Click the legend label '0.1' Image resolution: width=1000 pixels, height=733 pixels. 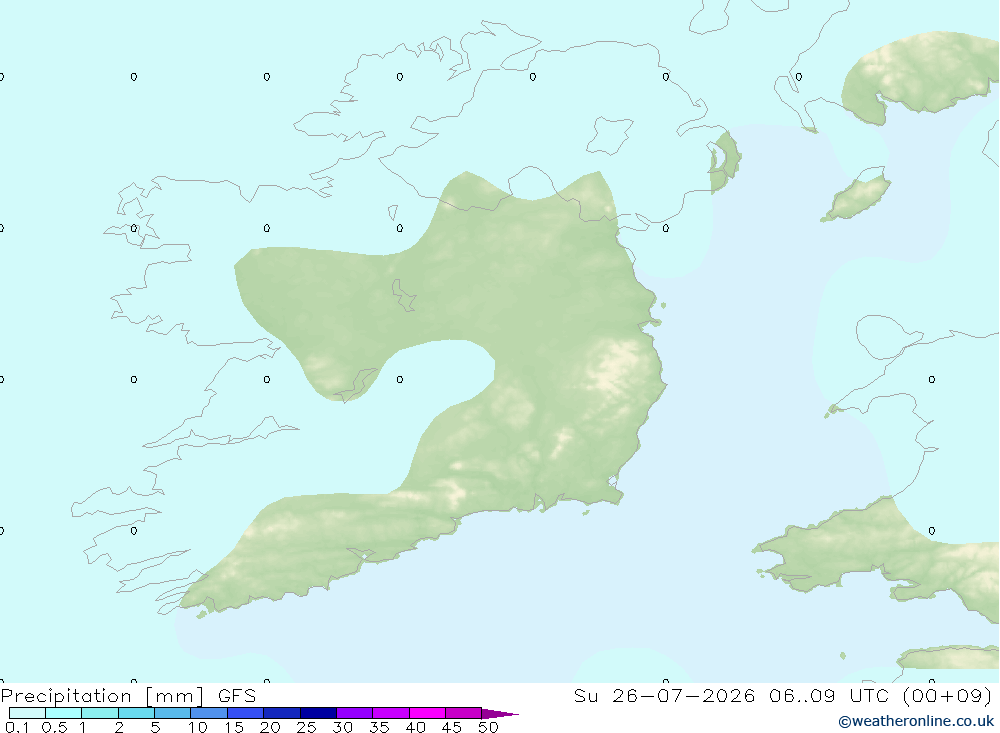(17, 727)
